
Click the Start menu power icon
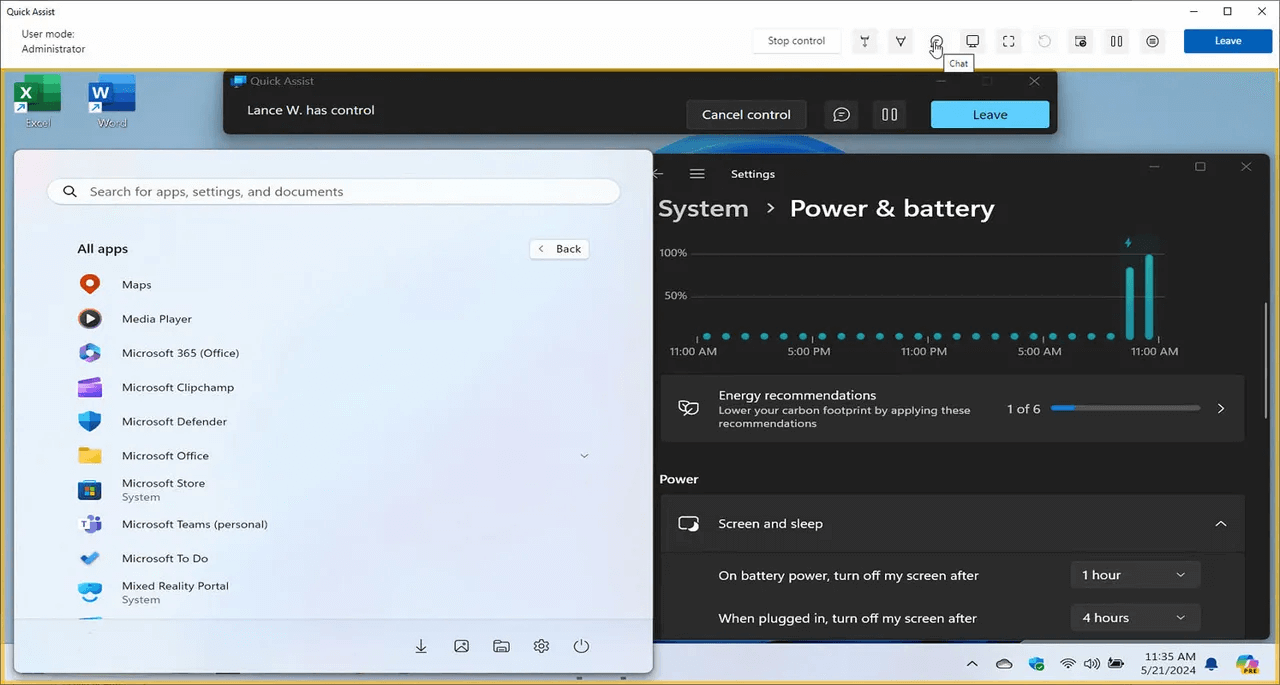(581, 647)
